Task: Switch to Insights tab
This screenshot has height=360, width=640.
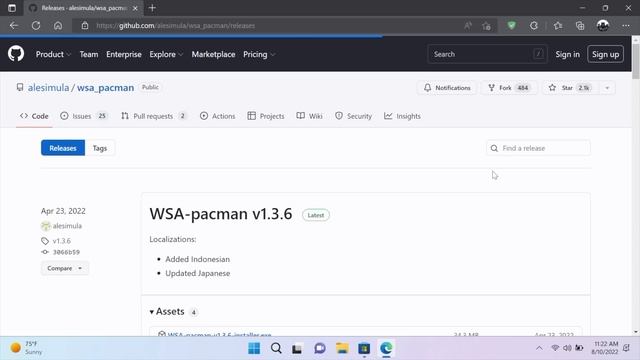Action: 402,116
